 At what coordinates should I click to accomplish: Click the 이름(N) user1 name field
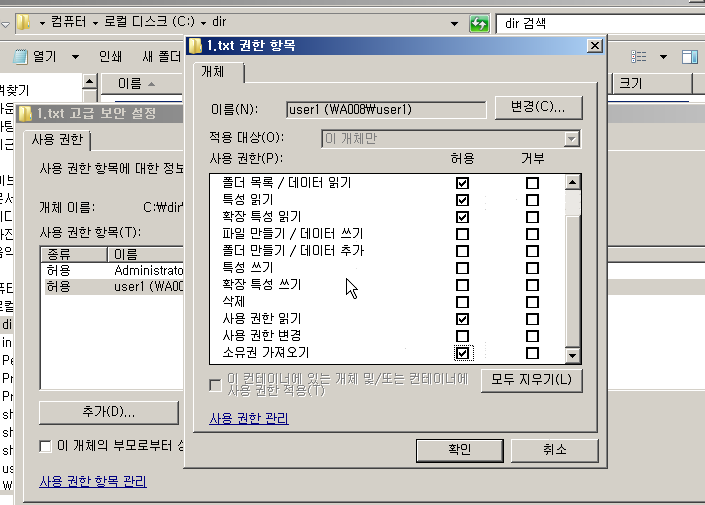386,110
